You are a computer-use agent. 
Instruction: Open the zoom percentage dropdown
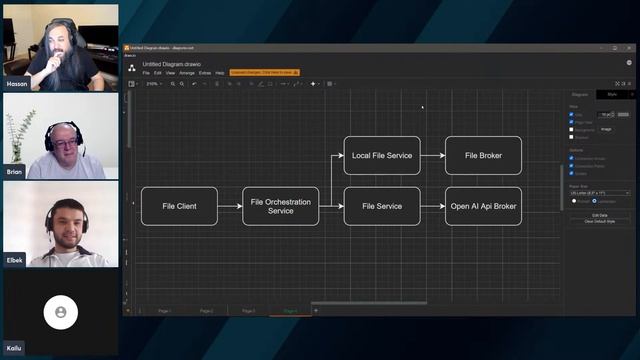point(154,84)
